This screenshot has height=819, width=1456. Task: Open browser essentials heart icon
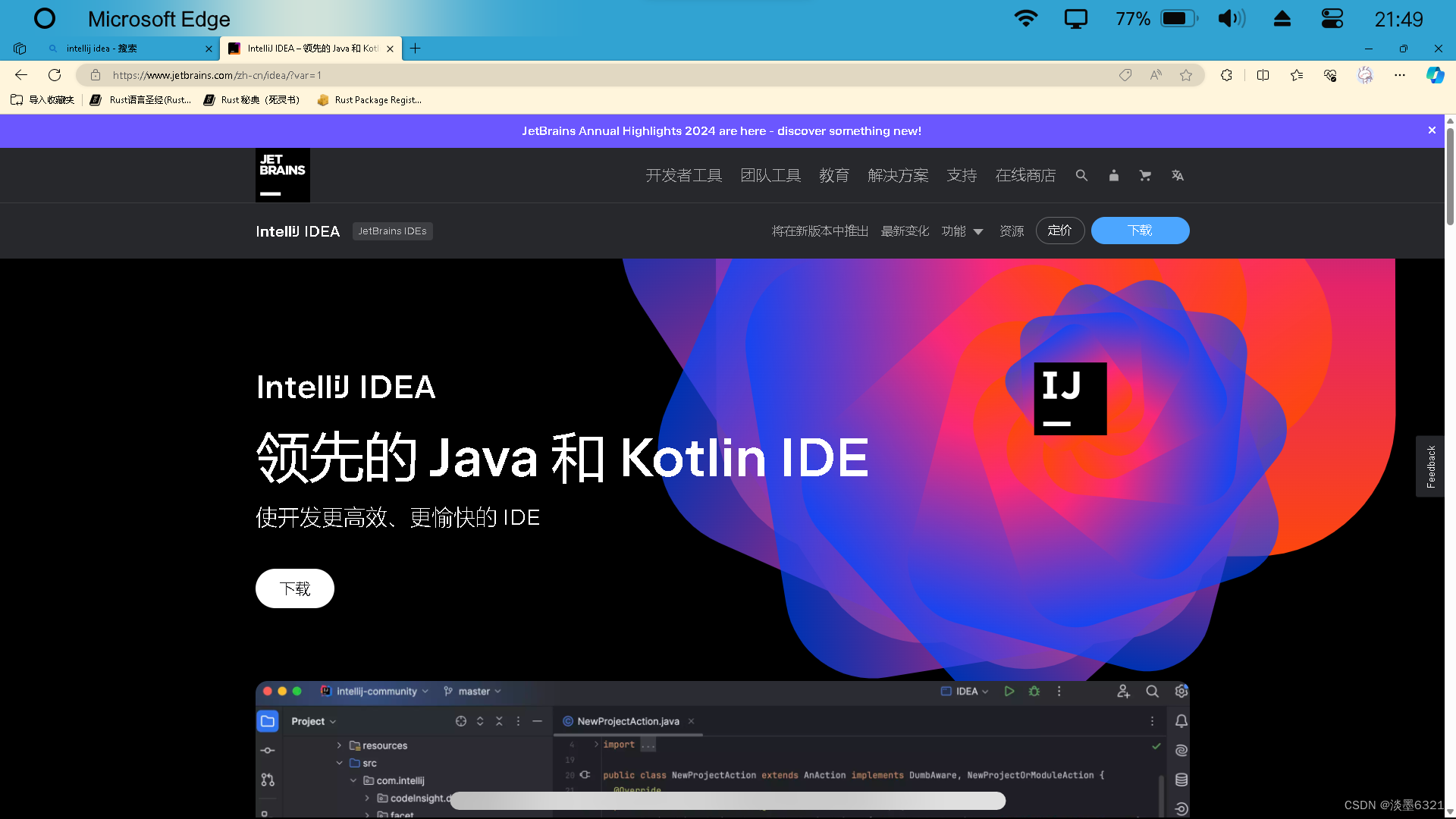click(1330, 75)
